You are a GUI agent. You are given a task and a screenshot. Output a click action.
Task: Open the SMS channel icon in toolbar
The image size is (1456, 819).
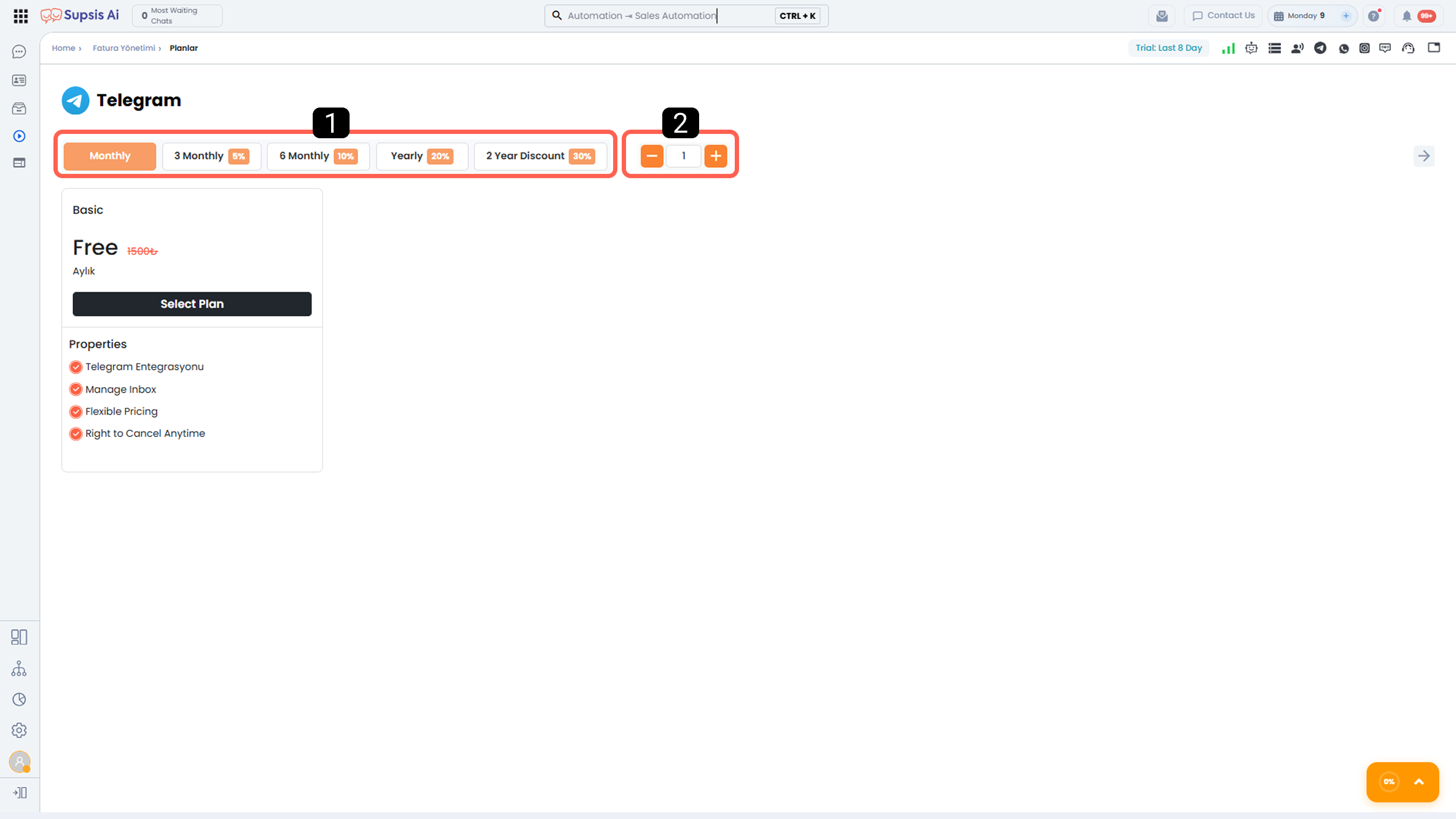click(1385, 48)
